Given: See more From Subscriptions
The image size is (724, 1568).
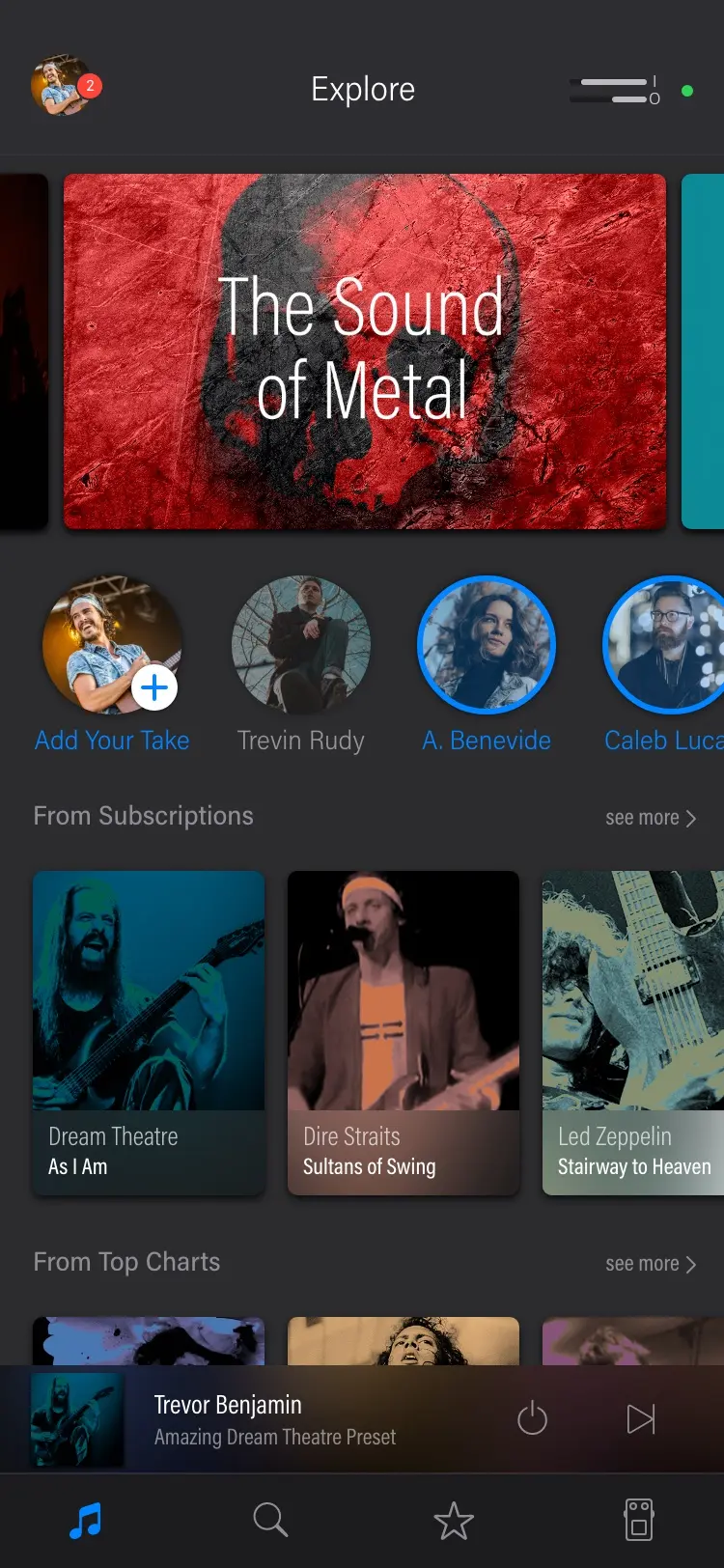Looking at the screenshot, I should 651,818.
